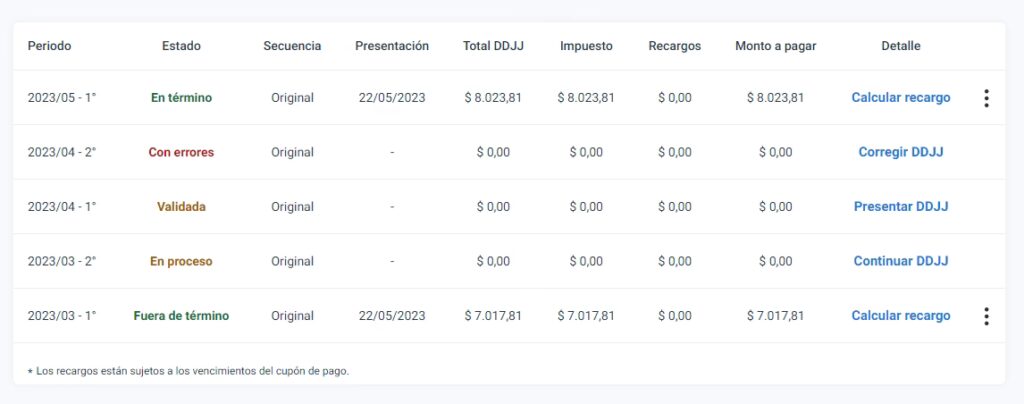Open three-dot menu for 2023/05 - 1° row
The height and width of the screenshot is (404, 1024).
coord(986,98)
